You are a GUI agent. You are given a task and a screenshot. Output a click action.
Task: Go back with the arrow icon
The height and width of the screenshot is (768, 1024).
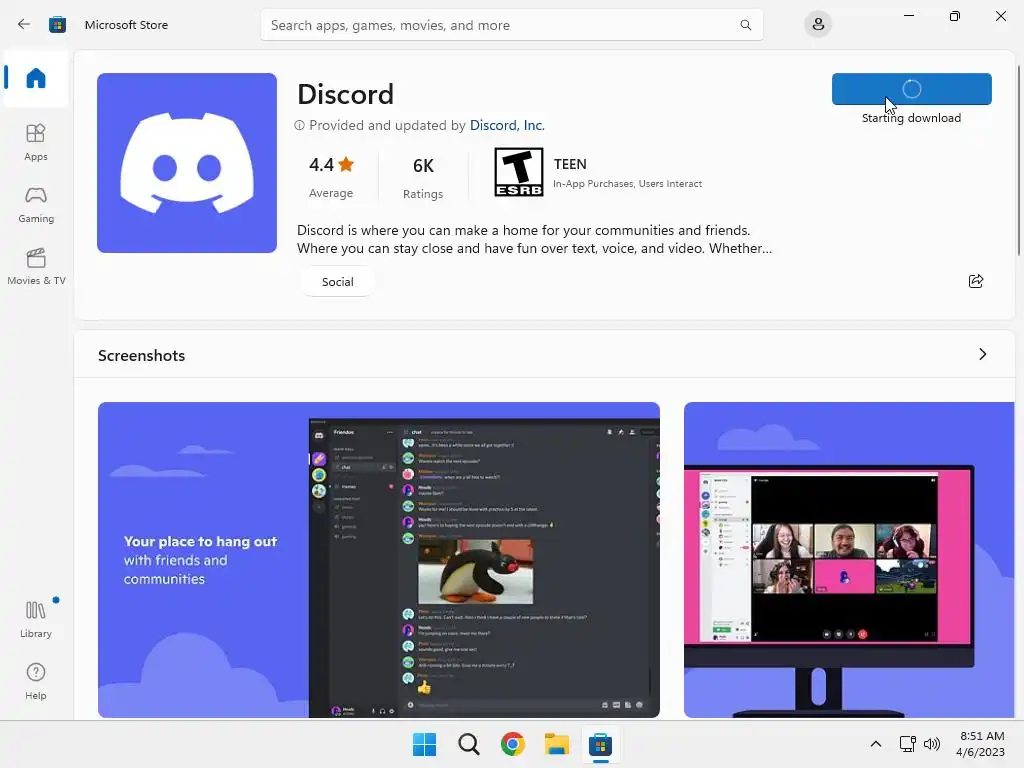pos(24,25)
